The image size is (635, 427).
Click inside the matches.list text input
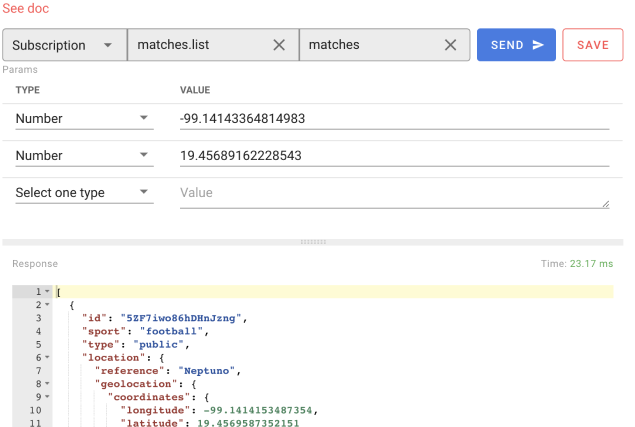(200, 45)
